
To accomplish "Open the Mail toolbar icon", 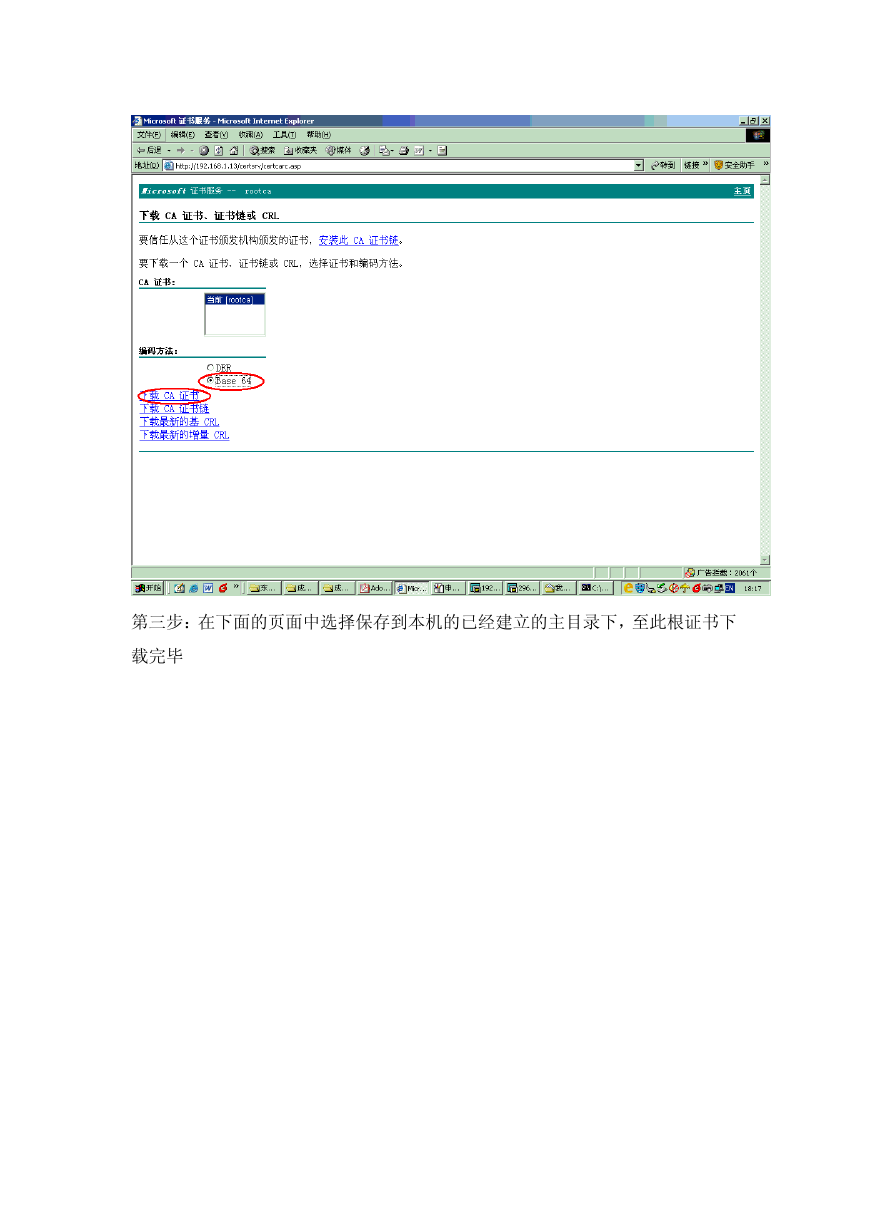I will (x=384, y=150).
